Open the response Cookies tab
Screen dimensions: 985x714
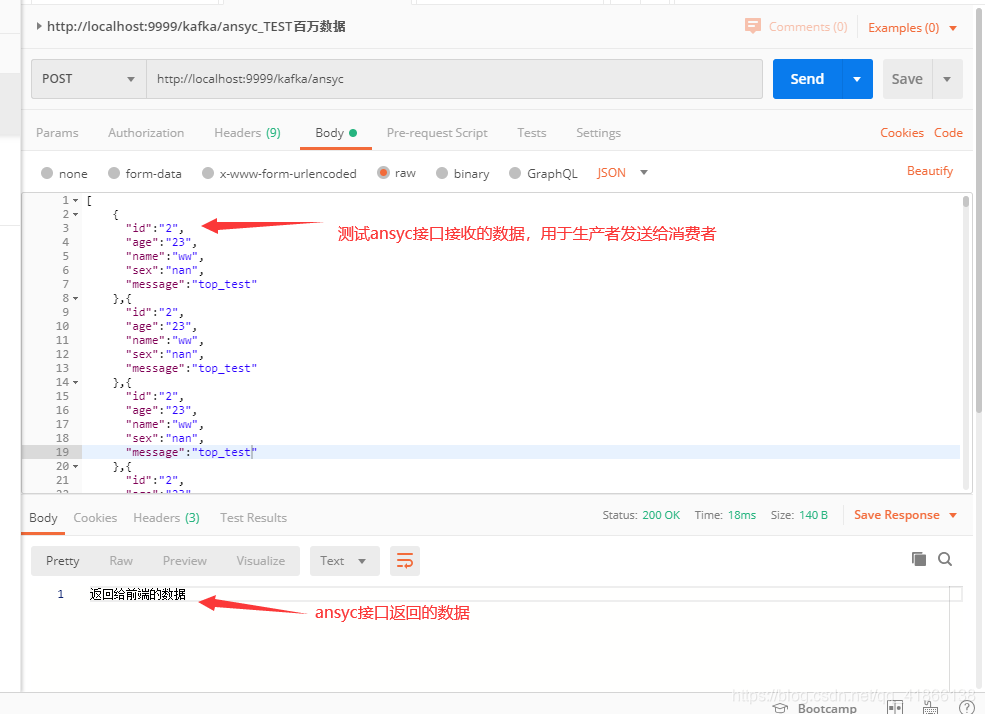[x=95, y=517]
